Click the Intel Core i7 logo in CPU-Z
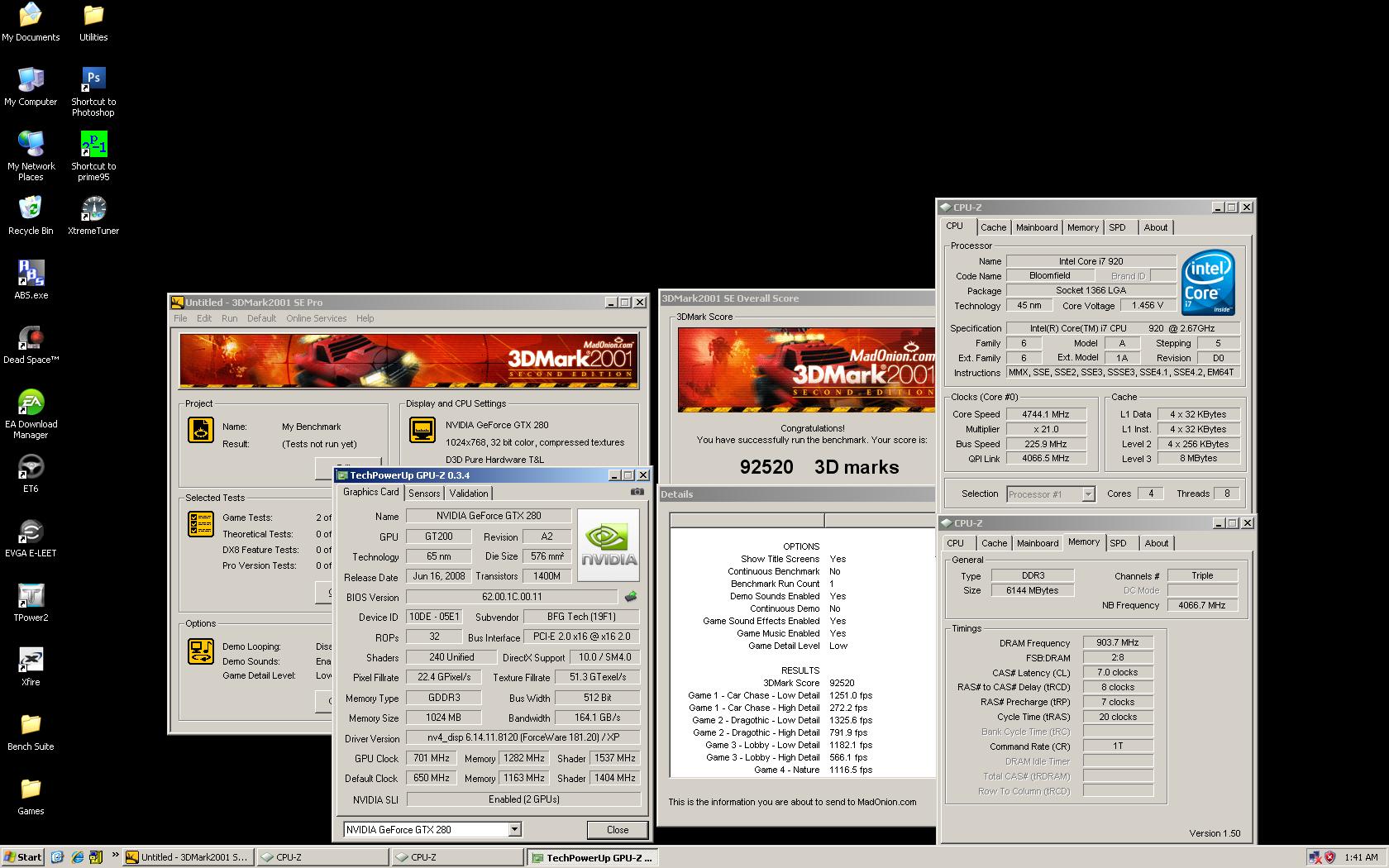The height and width of the screenshot is (868, 1389). [1209, 283]
